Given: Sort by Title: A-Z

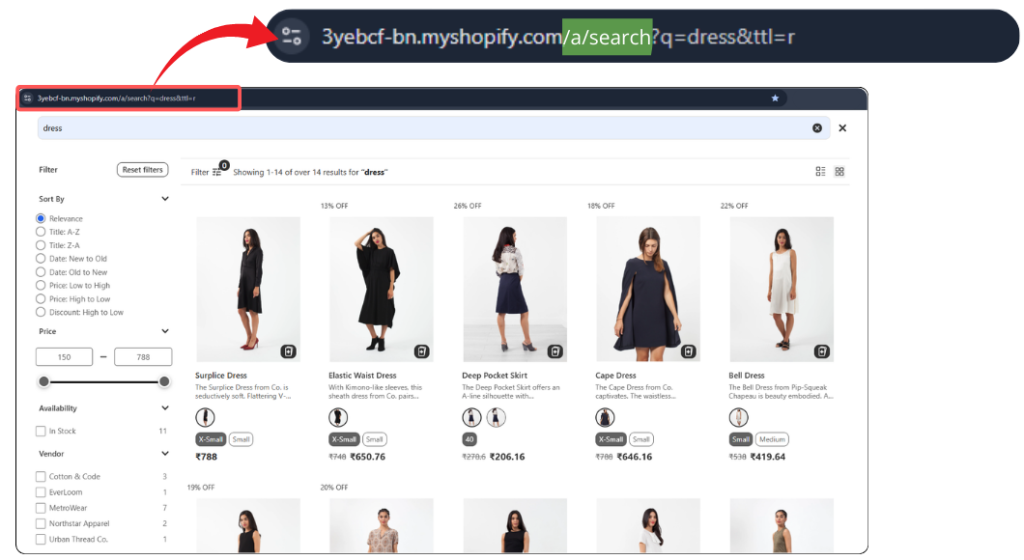Looking at the screenshot, I should [40, 232].
